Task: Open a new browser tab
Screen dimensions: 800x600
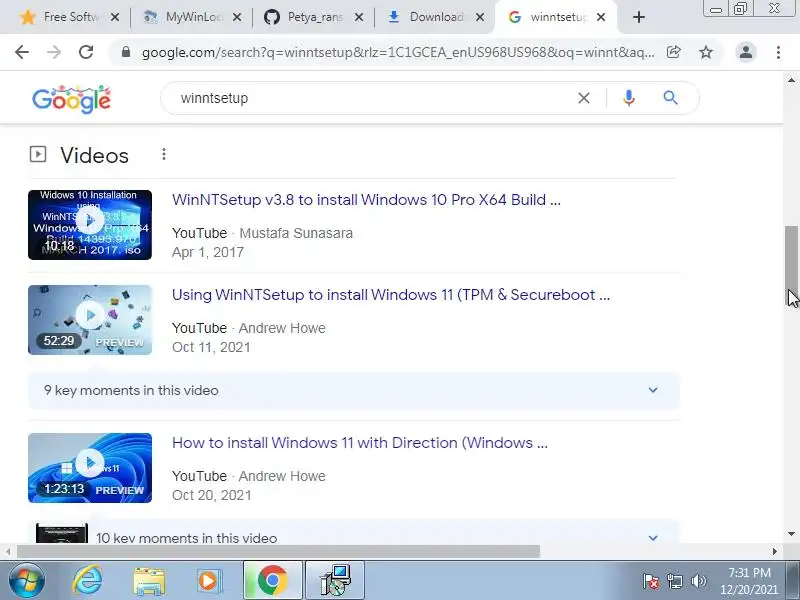Action: [x=638, y=17]
